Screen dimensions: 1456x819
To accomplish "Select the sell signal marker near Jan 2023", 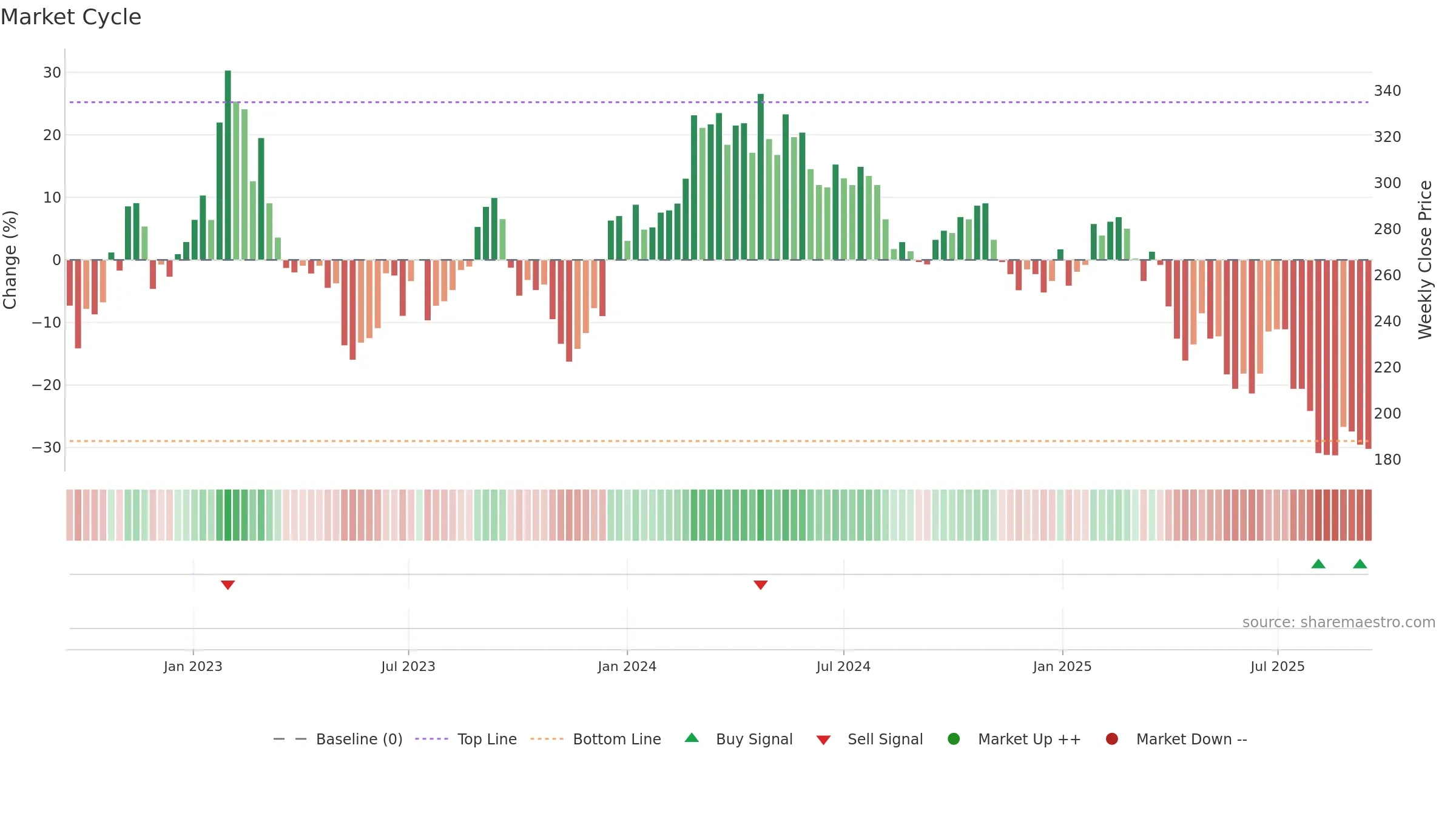I will click(227, 585).
